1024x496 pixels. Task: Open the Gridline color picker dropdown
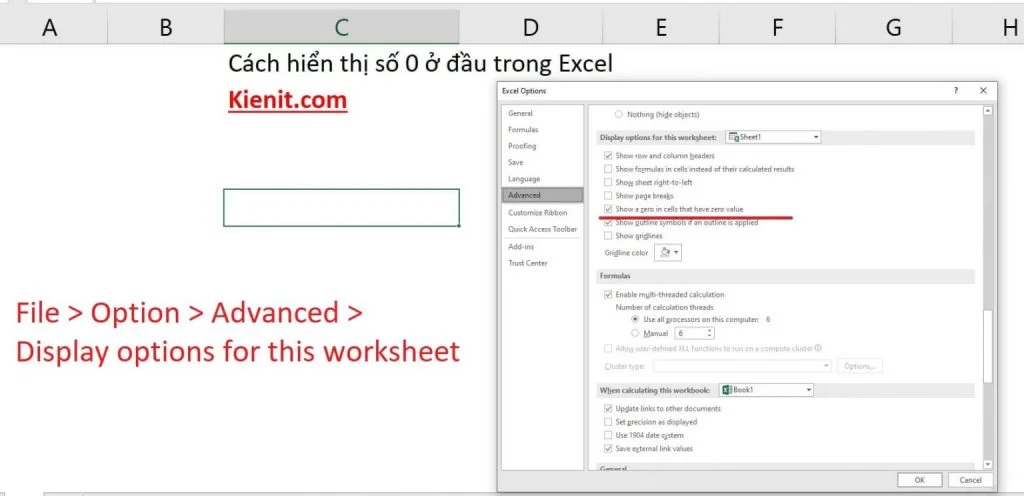668,252
